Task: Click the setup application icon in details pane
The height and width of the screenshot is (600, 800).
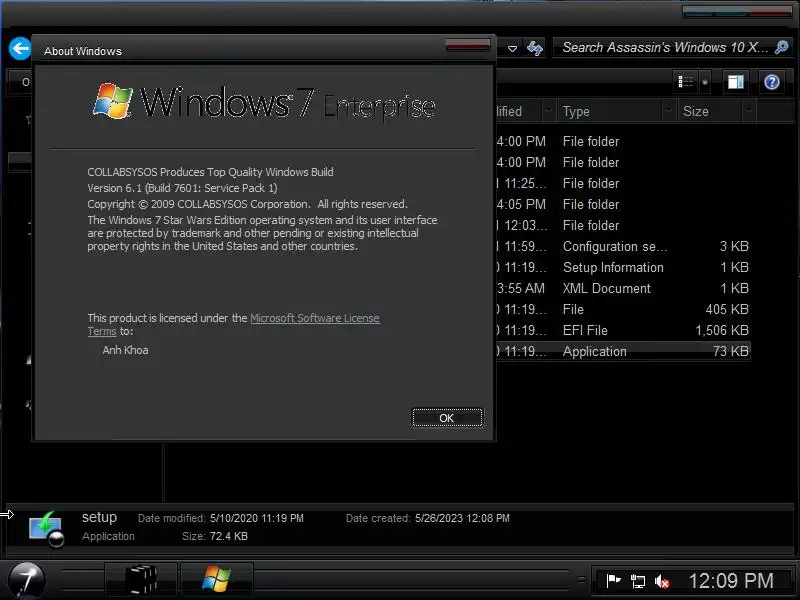Action: pyautogui.click(x=46, y=529)
